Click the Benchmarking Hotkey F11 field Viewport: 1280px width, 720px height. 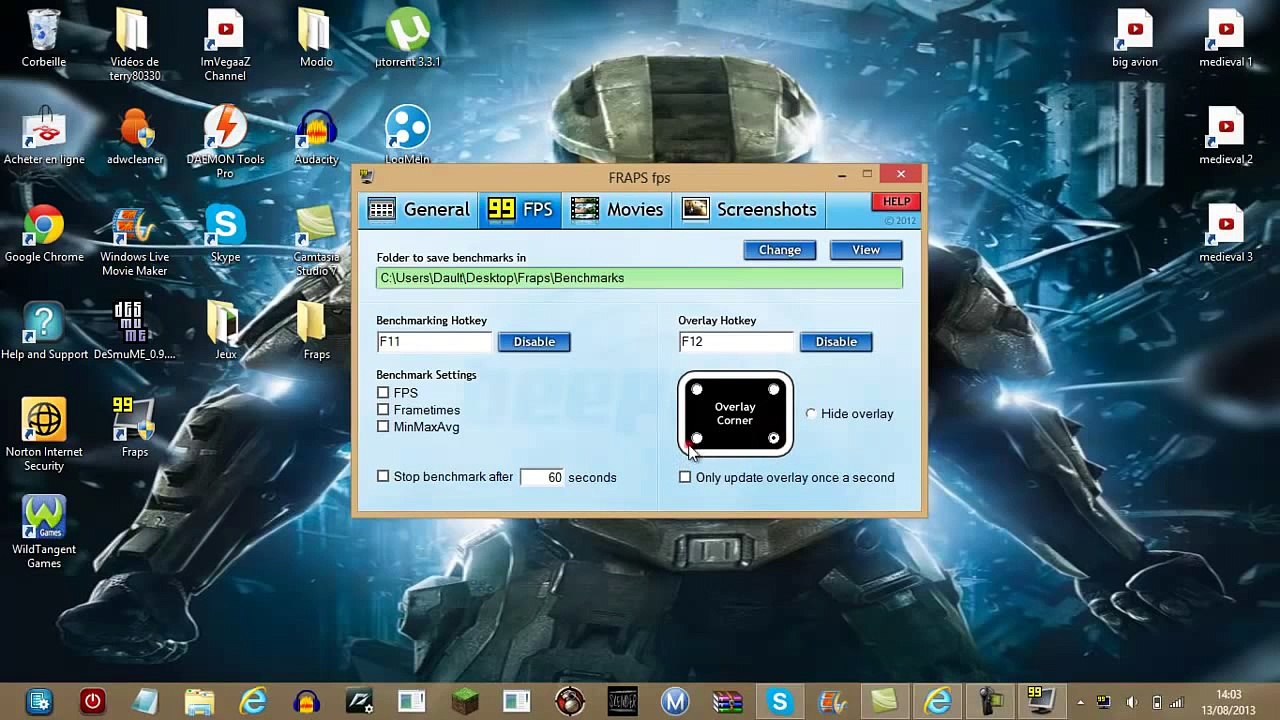[x=434, y=342]
